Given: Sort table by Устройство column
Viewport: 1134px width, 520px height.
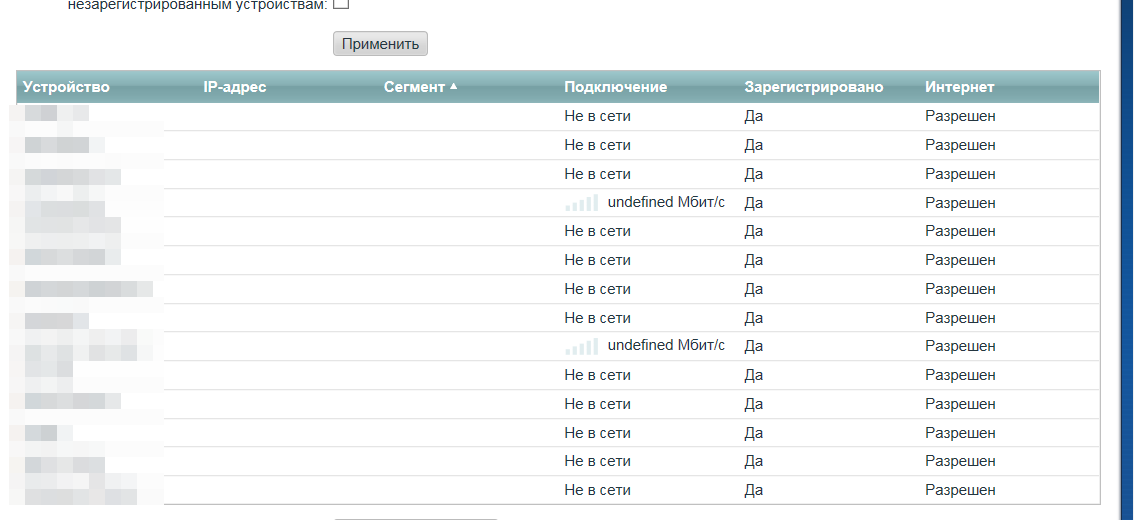Looking at the screenshot, I should [x=66, y=87].
